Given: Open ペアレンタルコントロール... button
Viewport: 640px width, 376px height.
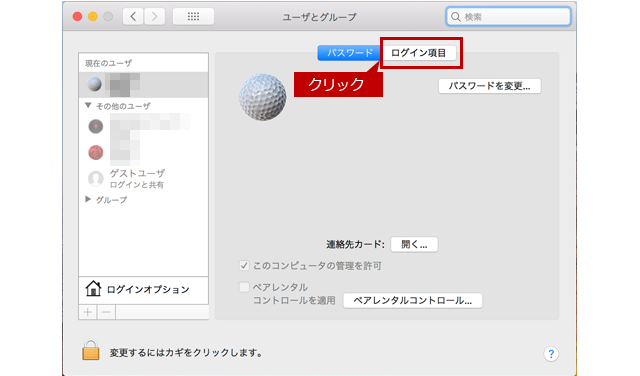Looking at the screenshot, I should tap(412, 300).
